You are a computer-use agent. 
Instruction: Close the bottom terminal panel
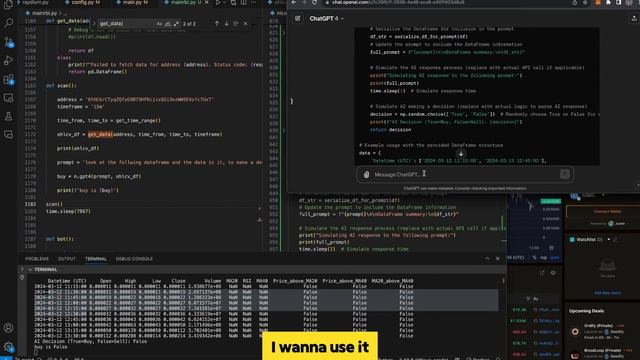click(498, 259)
